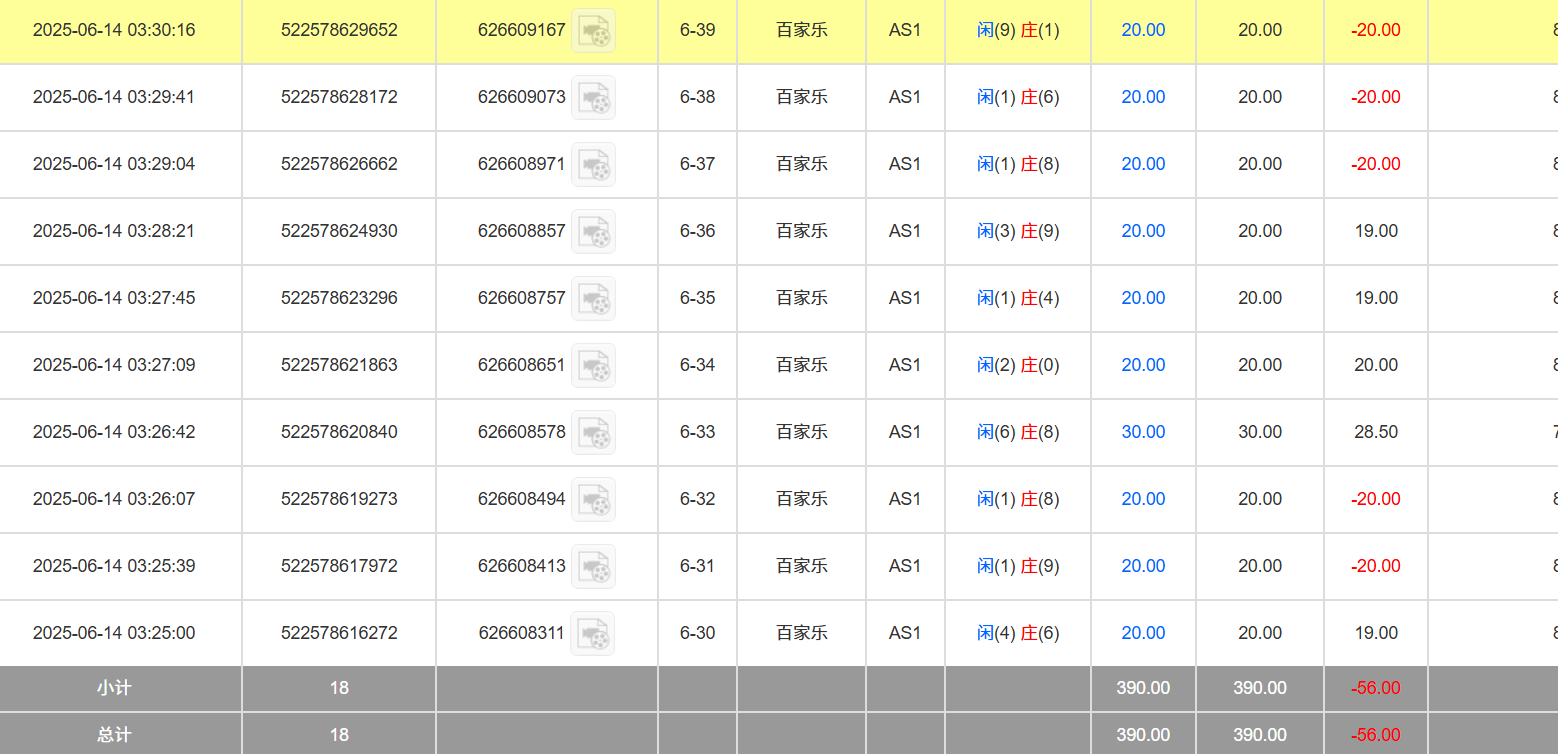Open the video replay icon for round 626608651
1558x754 pixels.
pos(594,365)
